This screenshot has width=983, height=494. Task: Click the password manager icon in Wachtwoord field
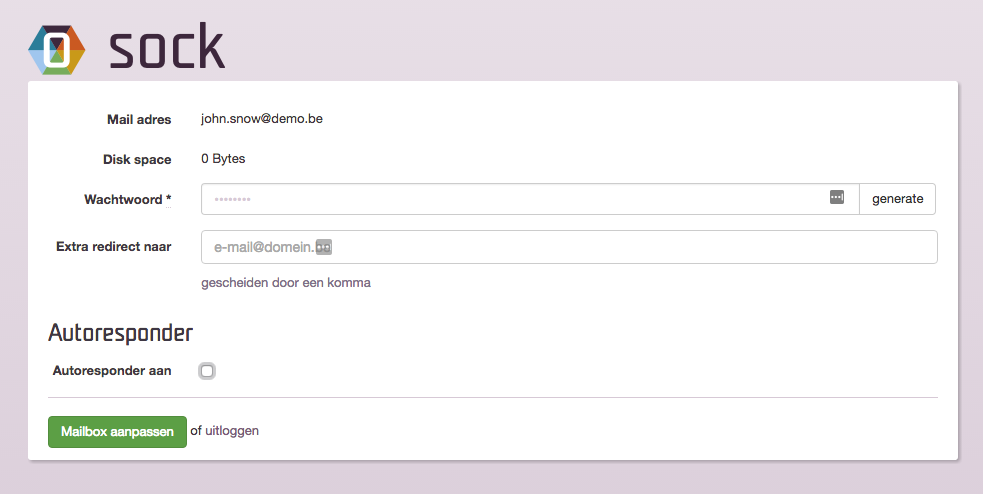click(837, 198)
